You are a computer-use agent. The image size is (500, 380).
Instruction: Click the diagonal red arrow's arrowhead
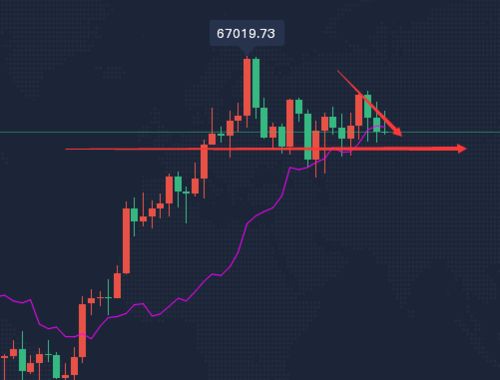397,131
